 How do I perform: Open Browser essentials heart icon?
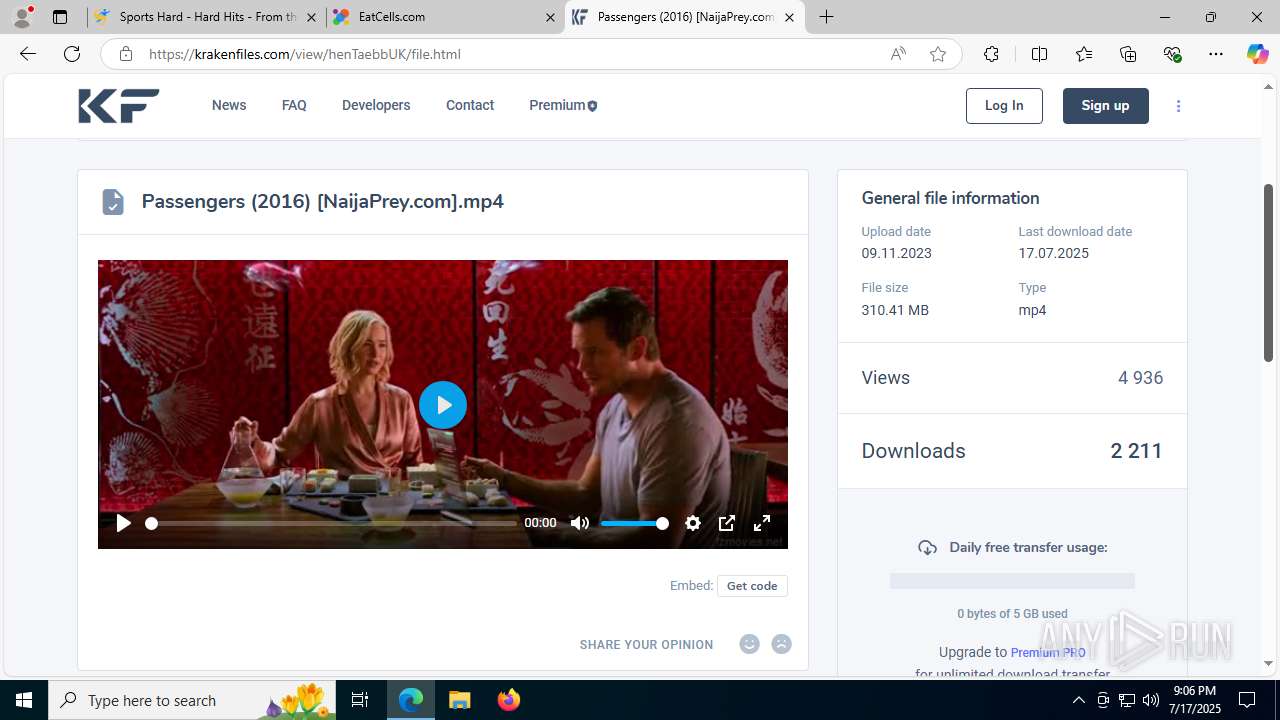tap(1173, 54)
